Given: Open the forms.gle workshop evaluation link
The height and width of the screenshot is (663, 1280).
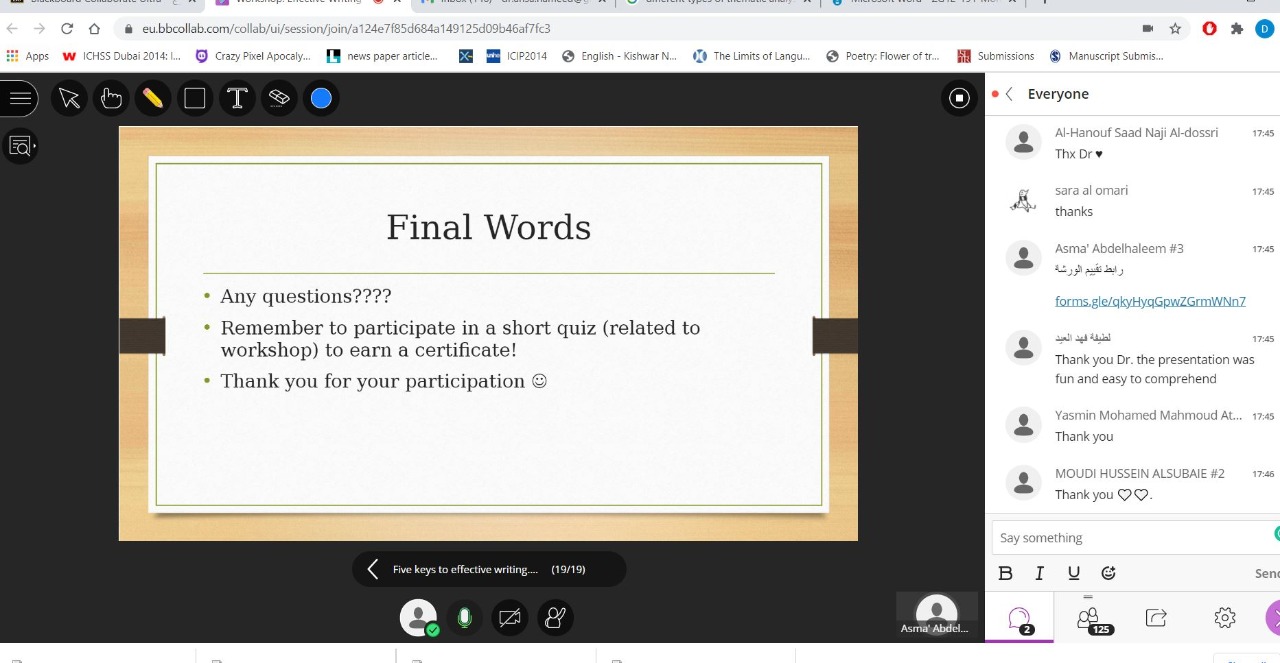Looking at the screenshot, I should 1150,301.
